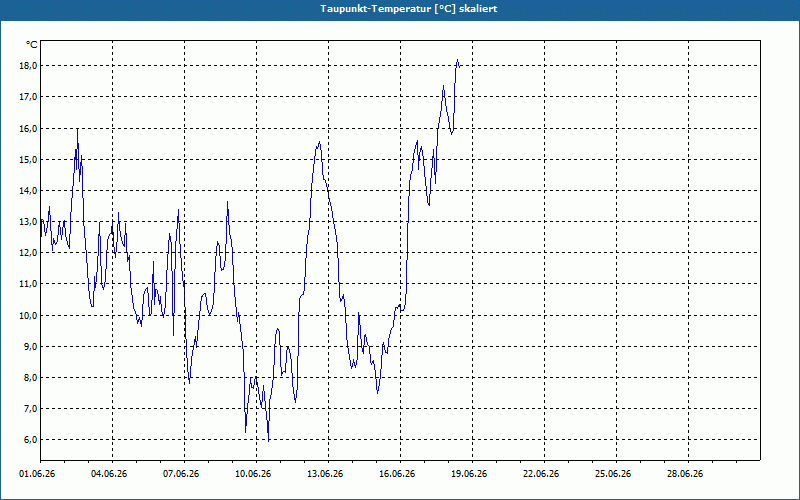Select the 01.06.26 date label
The width and height of the screenshot is (800, 500).
point(37,474)
